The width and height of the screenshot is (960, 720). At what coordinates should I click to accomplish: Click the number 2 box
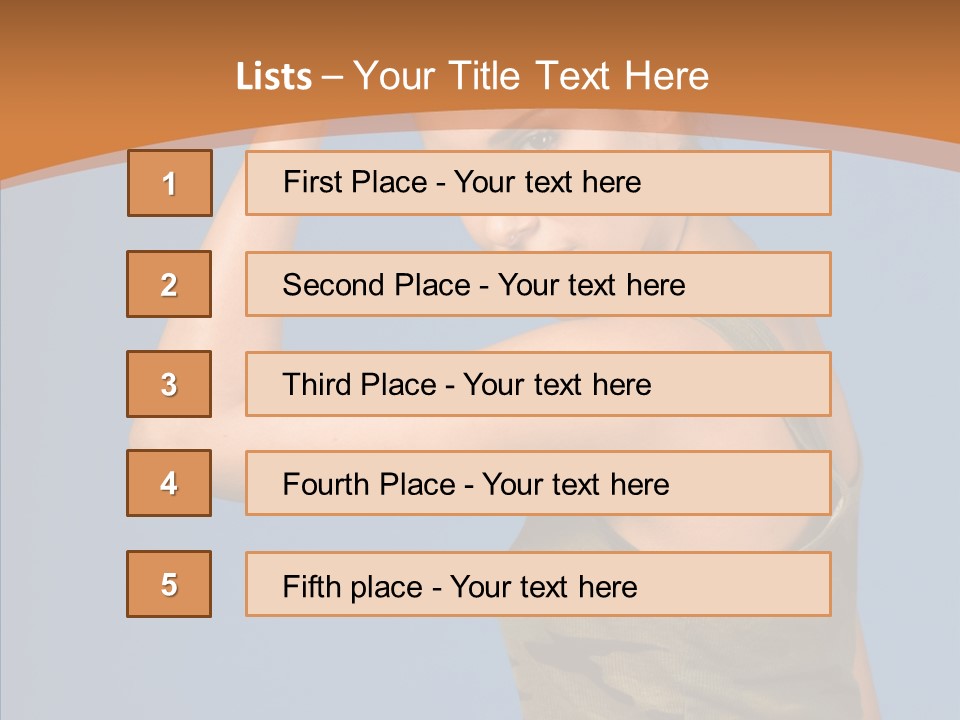coord(169,284)
